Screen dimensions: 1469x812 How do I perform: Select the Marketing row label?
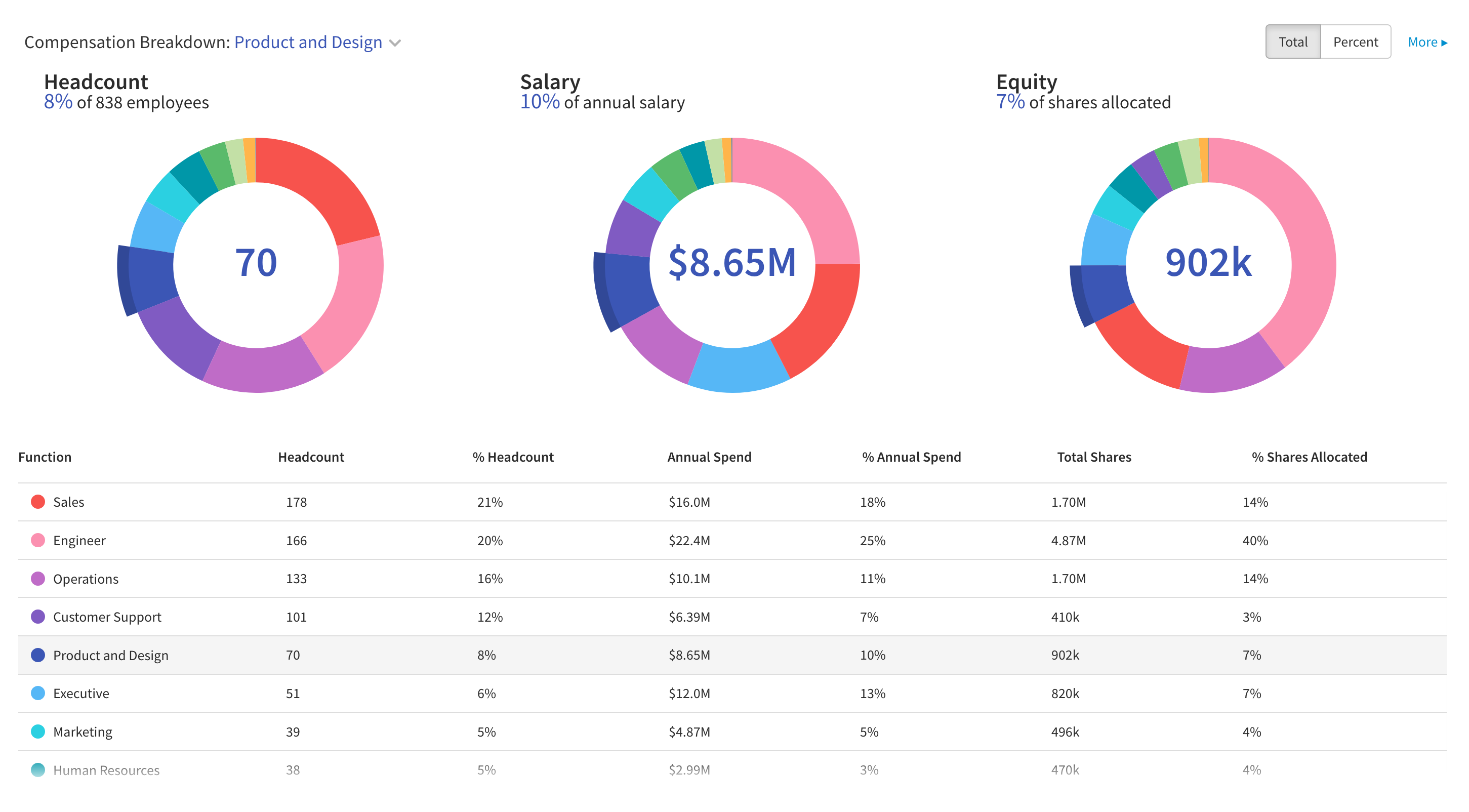[82, 732]
